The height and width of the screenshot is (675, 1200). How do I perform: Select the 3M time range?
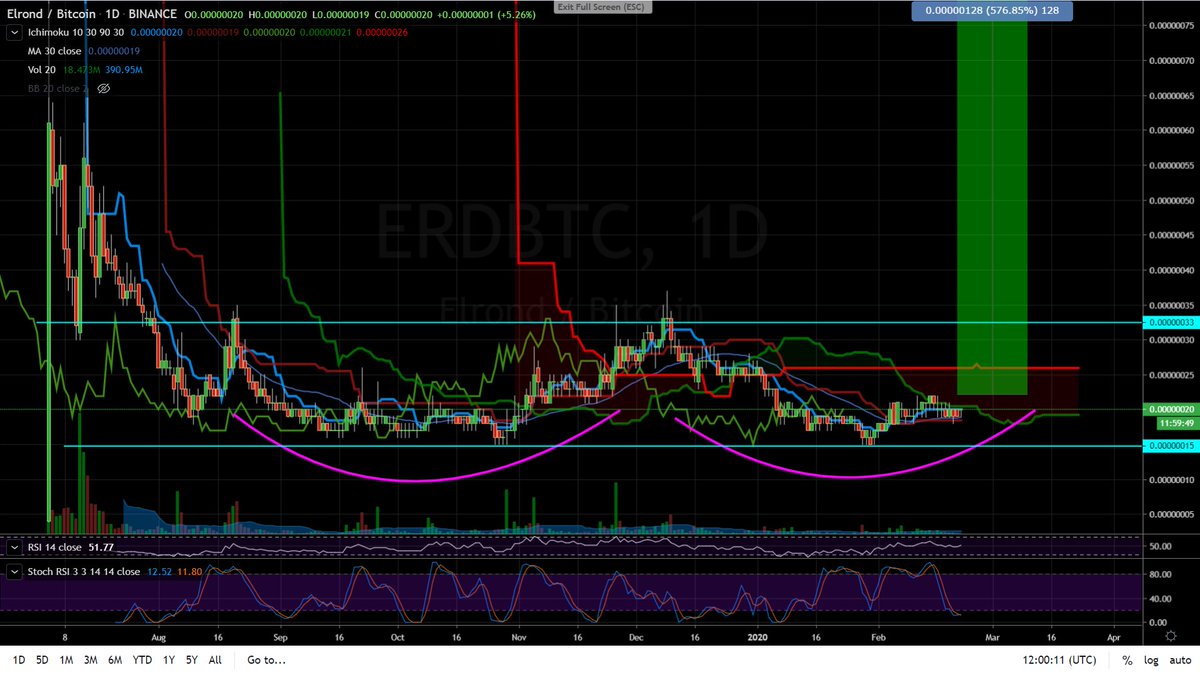pos(91,660)
